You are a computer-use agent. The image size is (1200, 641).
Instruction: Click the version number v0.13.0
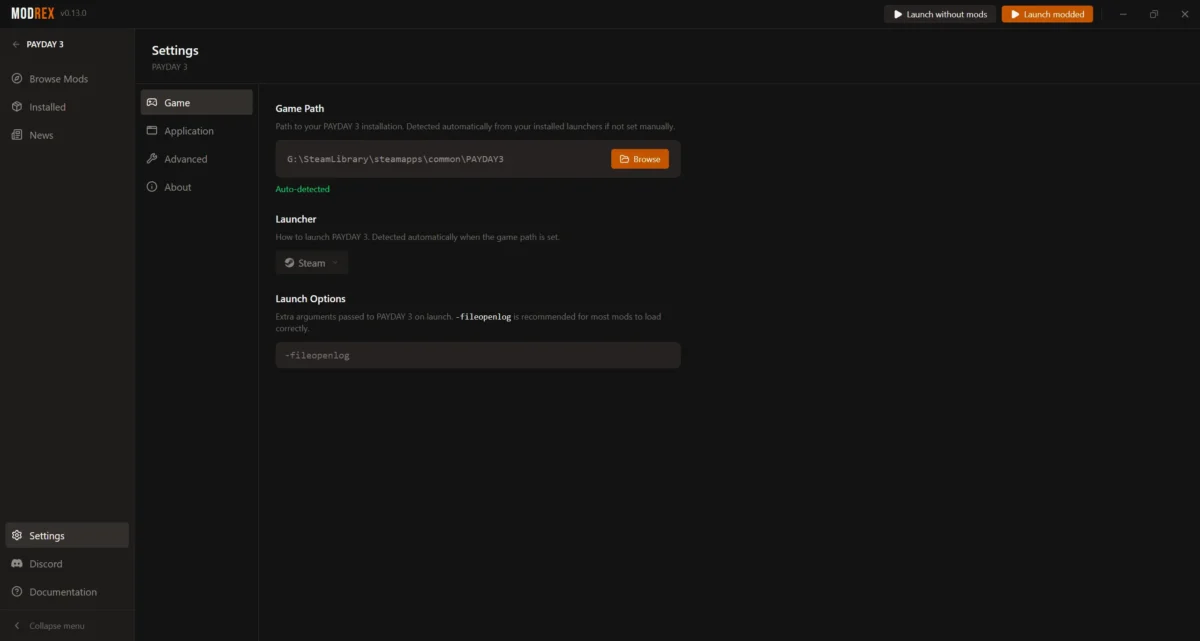[x=74, y=14]
